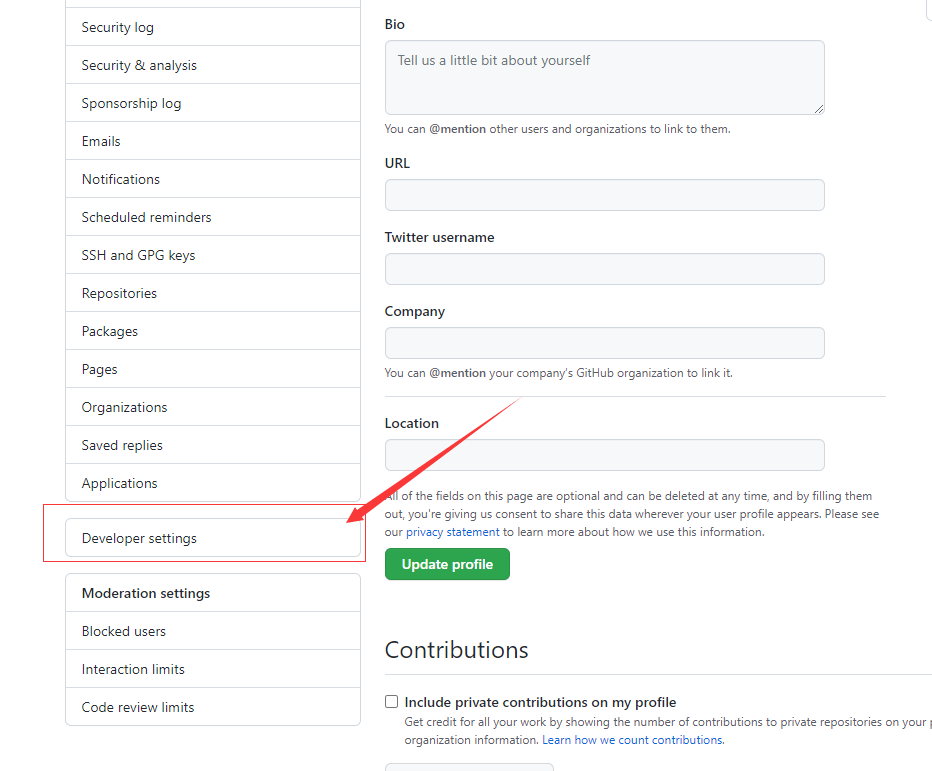Screen dimensions: 932x771
Task: Open Learn how we count contributions link
Action: (632, 740)
